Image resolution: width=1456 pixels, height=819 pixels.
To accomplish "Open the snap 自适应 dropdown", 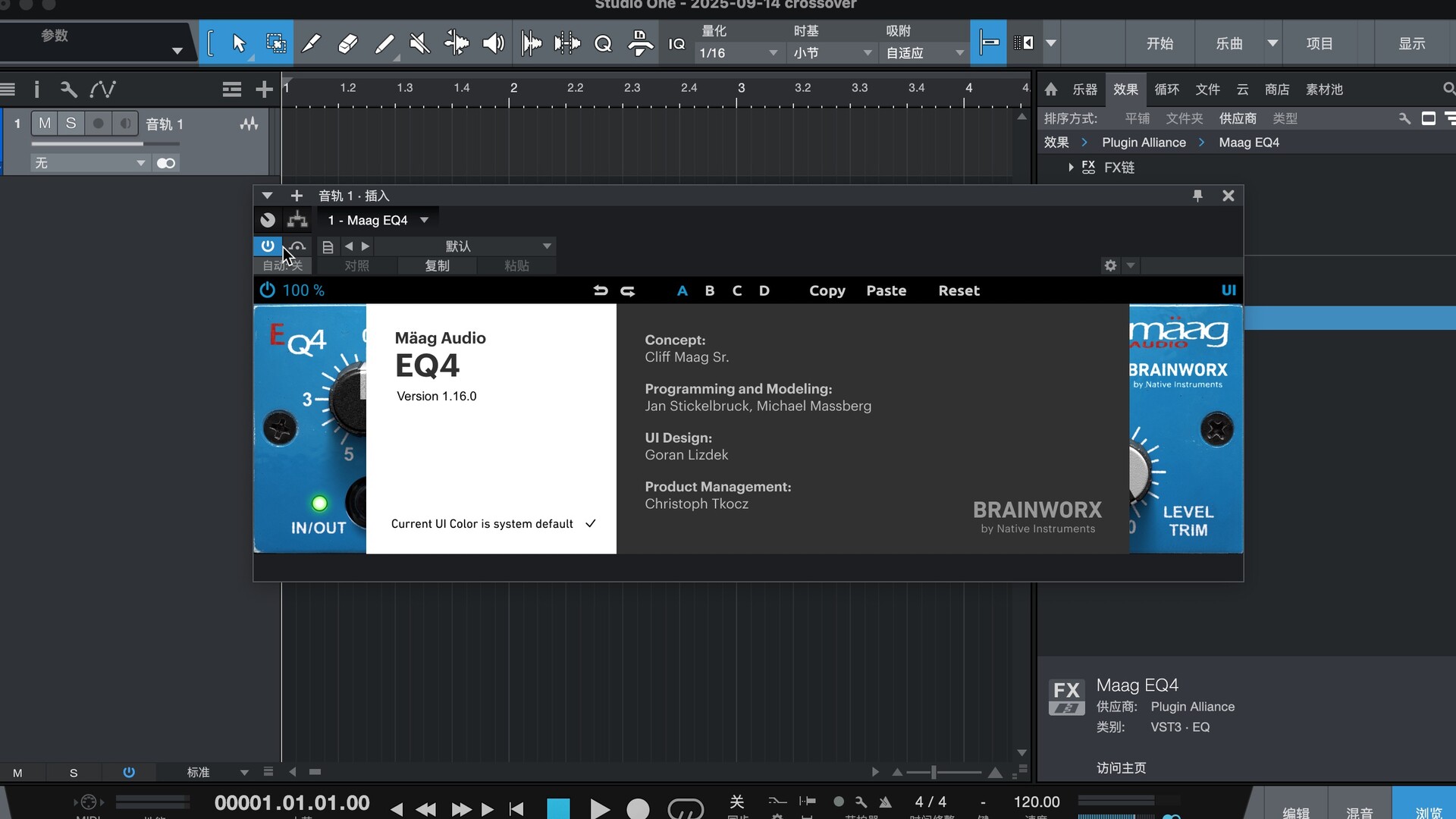I will [x=925, y=53].
